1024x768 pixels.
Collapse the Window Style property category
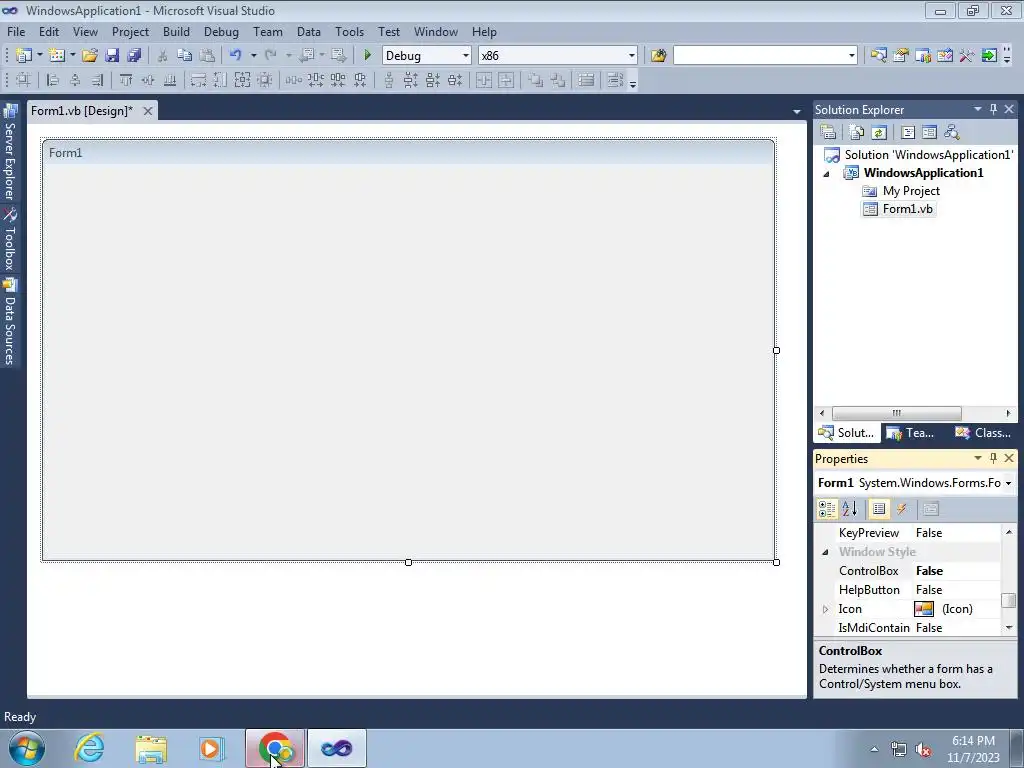click(x=825, y=552)
